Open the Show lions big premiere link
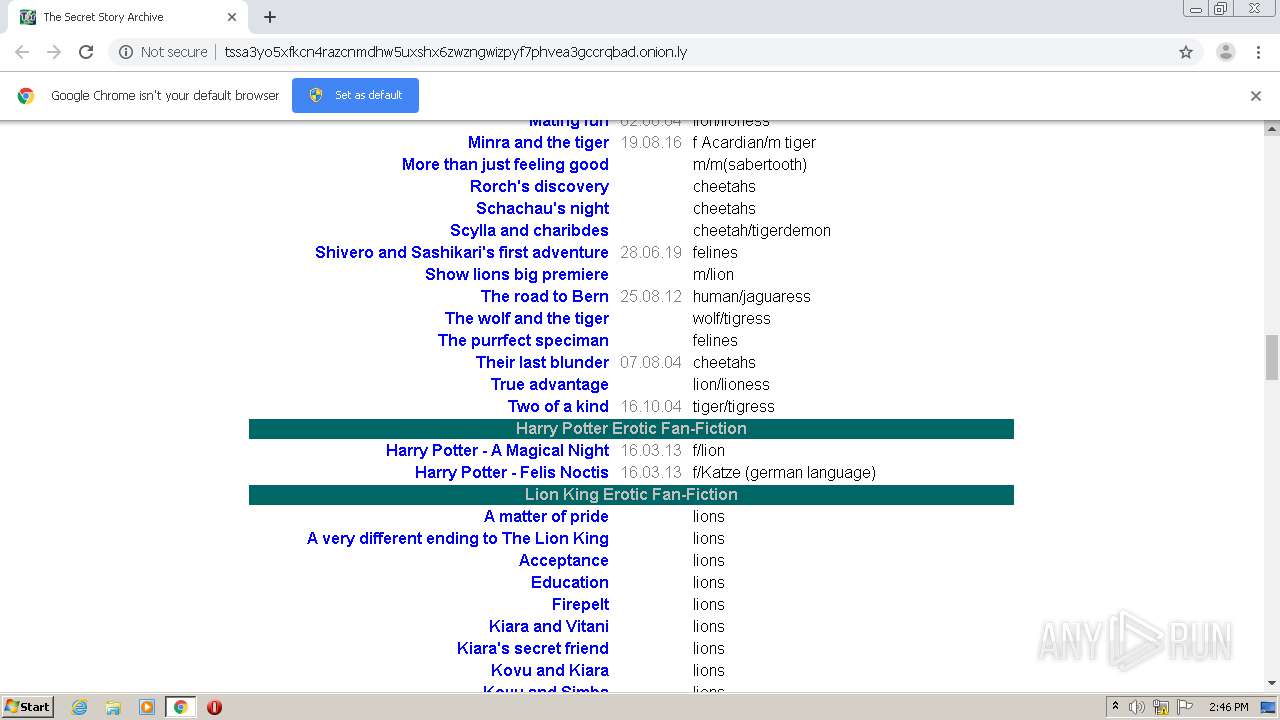Image resolution: width=1280 pixels, height=720 pixels. coord(516,274)
